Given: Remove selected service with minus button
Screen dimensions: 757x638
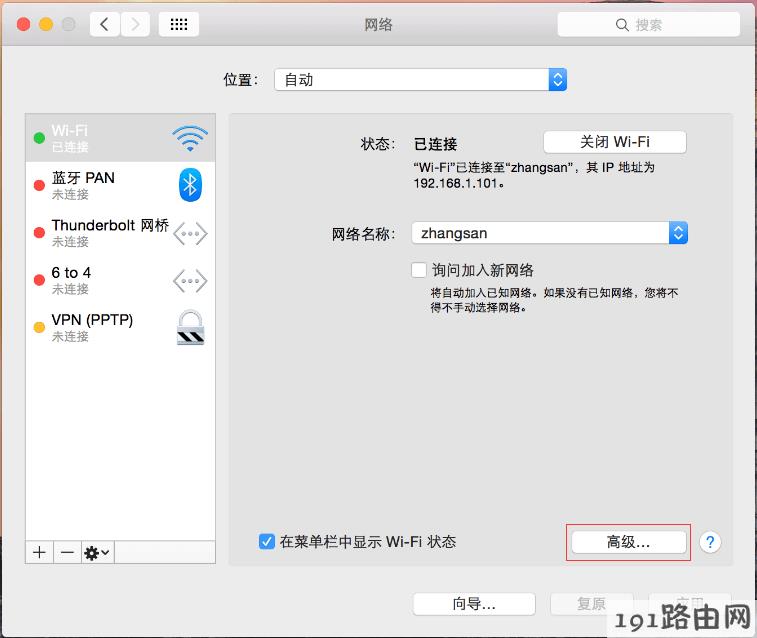Looking at the screenshot, I should [68, 552].
